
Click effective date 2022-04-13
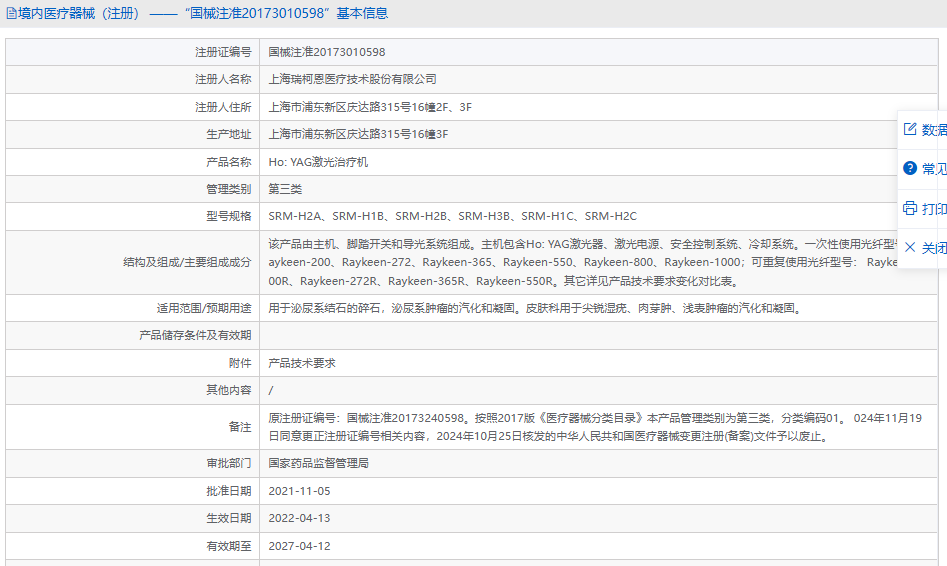[300, 518]
